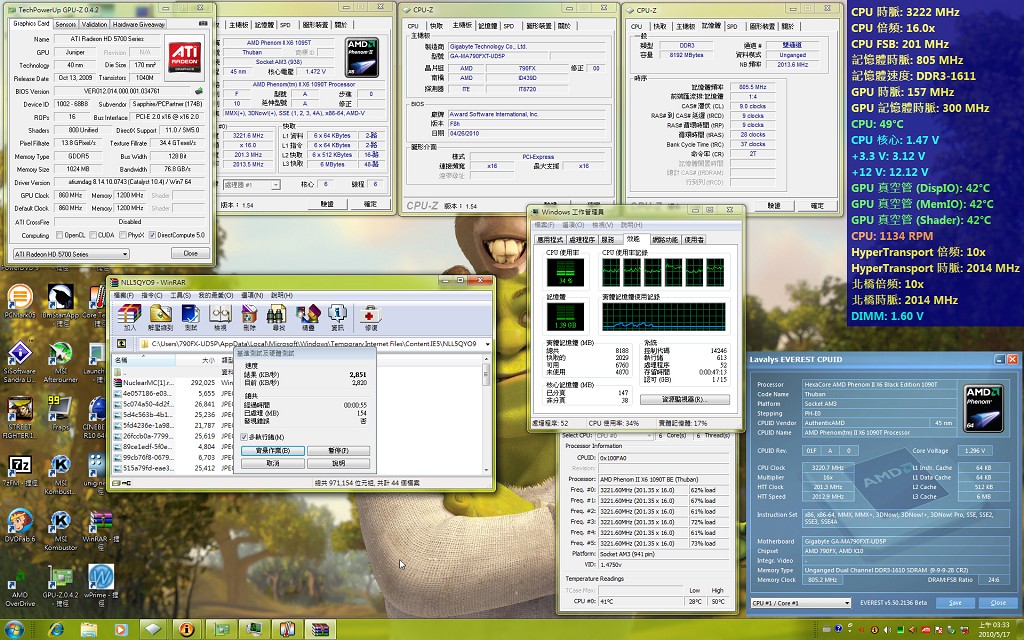Click Background (背景作業) button in WinRAR benchmark
The image size is (1024, 640).
(x=272, y=451)
